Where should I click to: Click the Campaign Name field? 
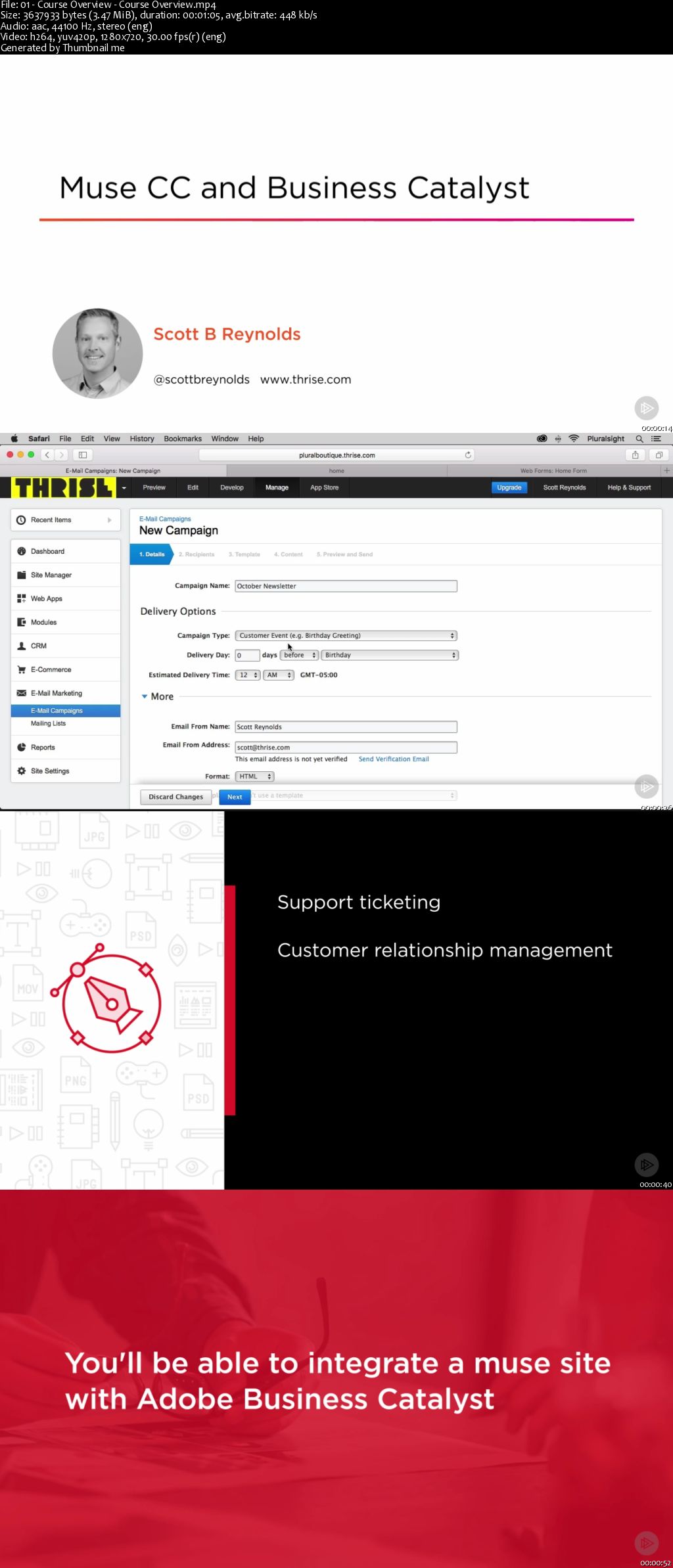coord(346,586)
